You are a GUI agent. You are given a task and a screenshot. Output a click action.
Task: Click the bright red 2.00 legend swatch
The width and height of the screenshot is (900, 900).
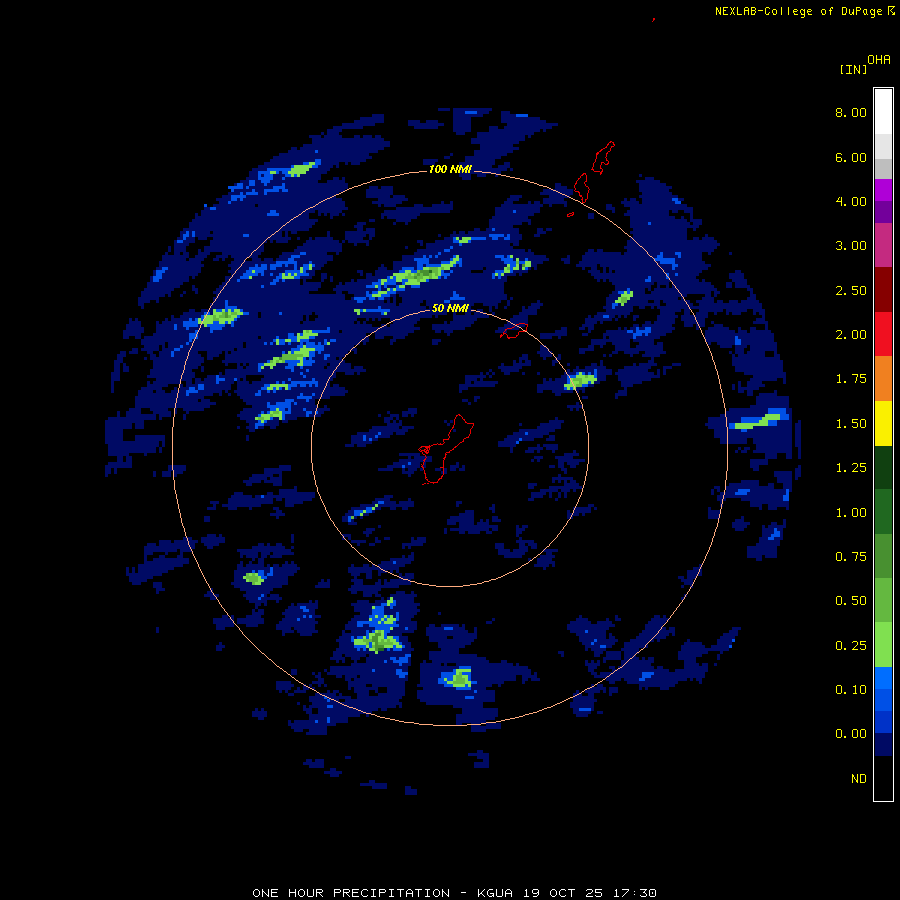coord(883,333)
